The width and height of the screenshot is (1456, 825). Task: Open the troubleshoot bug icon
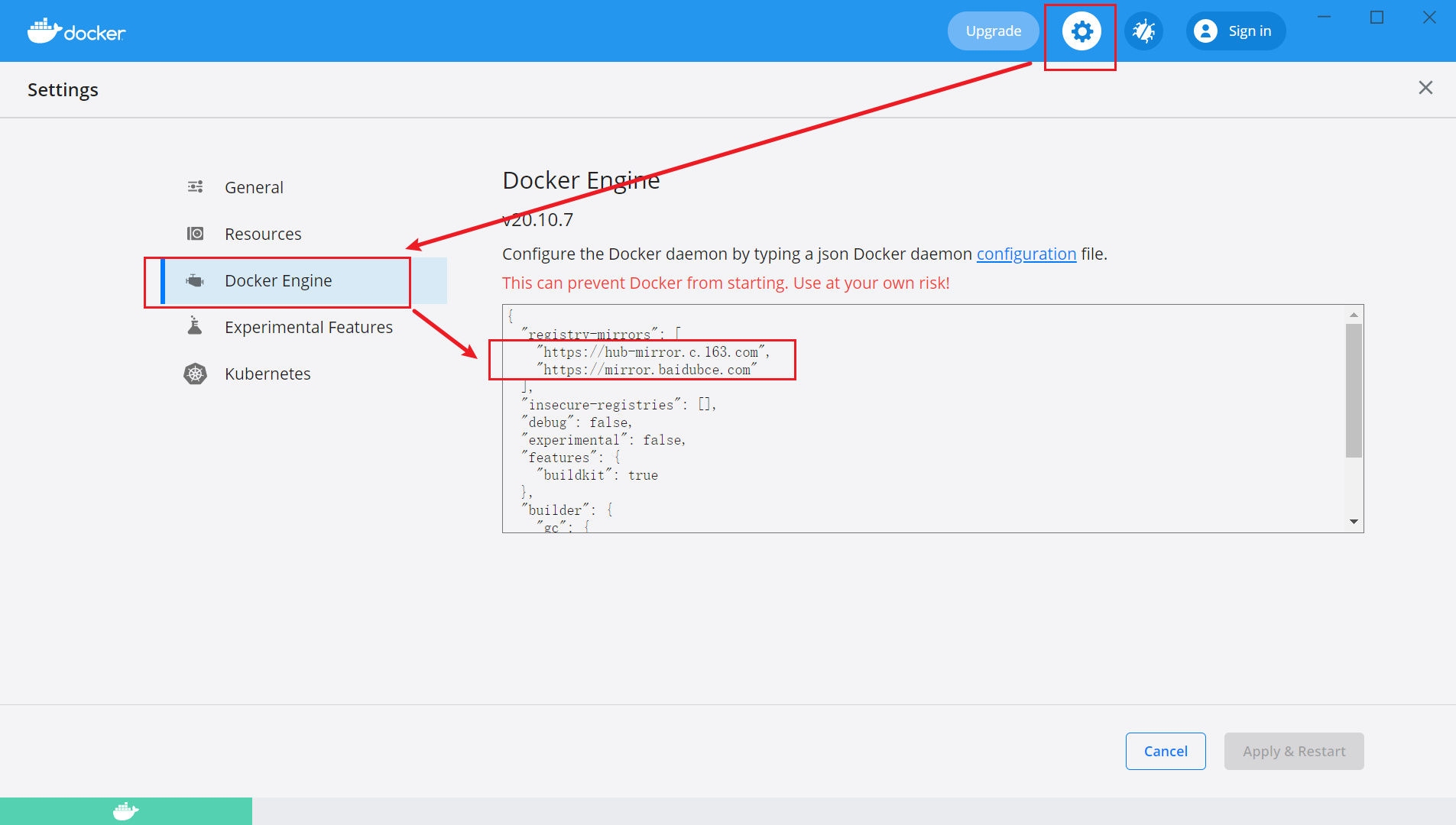pyautogui.click(x=1143, y=31)
